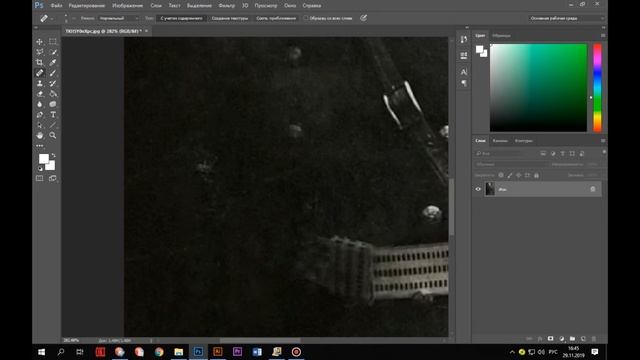Viewport: 640px width, 360px height.
Task: Select the Magic Wand tool
Action: tap(53, 52)
